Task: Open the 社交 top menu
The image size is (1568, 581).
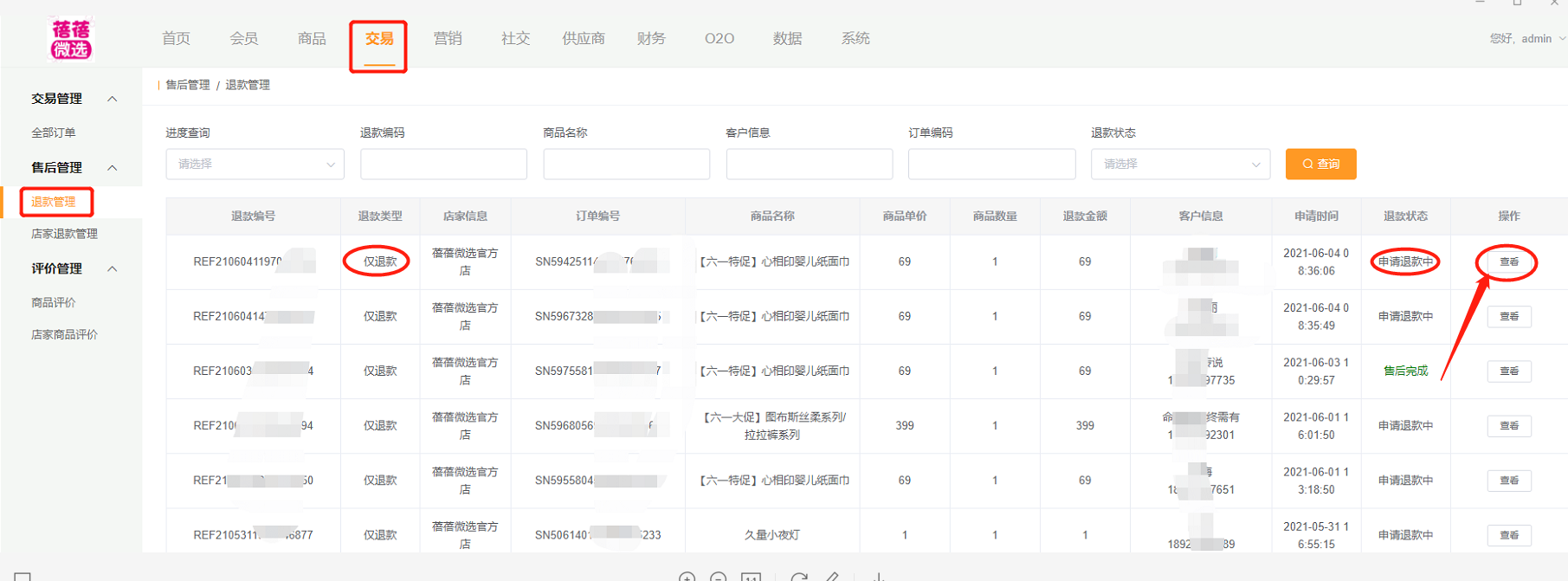Action: [x=515, y=39]
